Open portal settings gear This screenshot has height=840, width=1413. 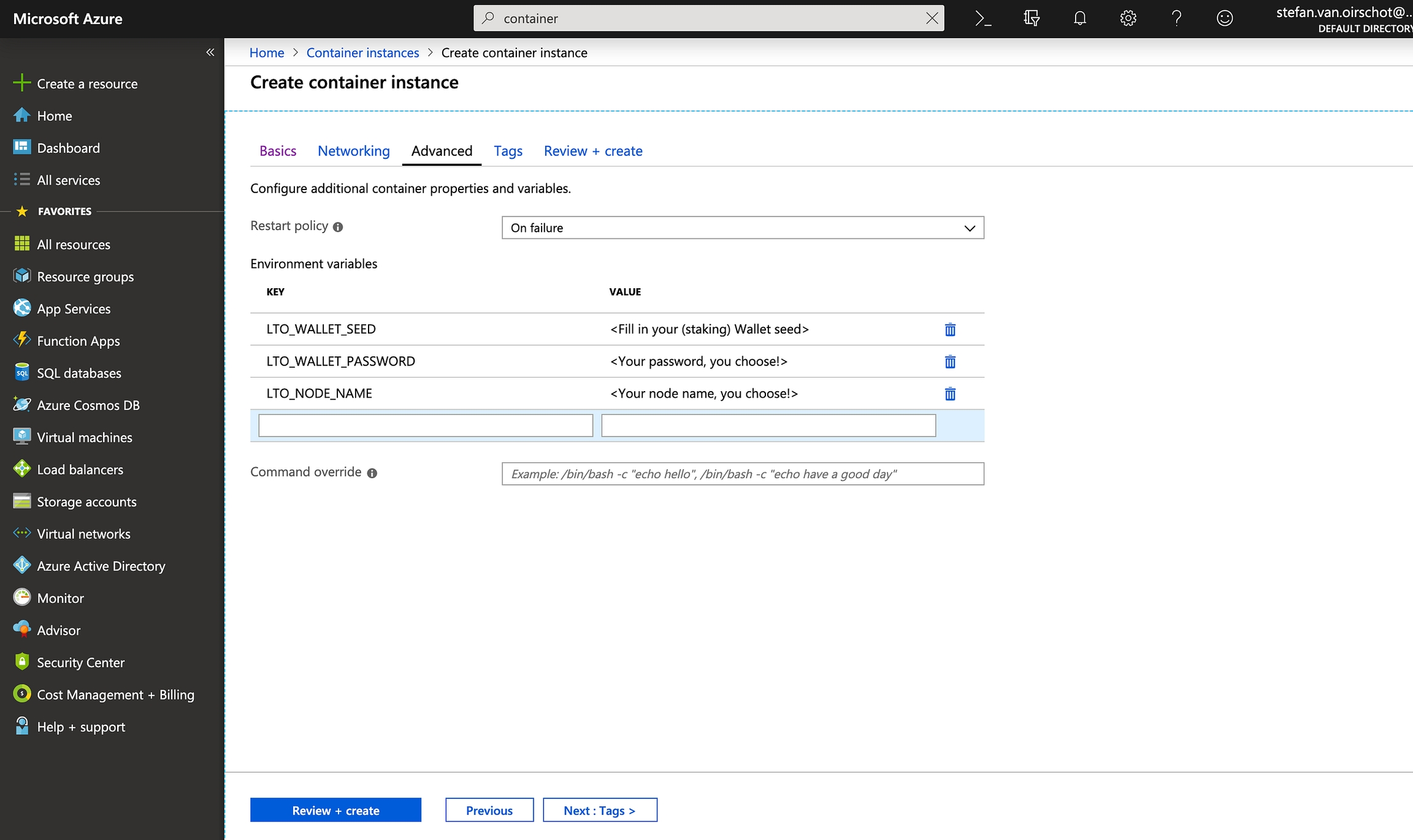[1128, 18]
